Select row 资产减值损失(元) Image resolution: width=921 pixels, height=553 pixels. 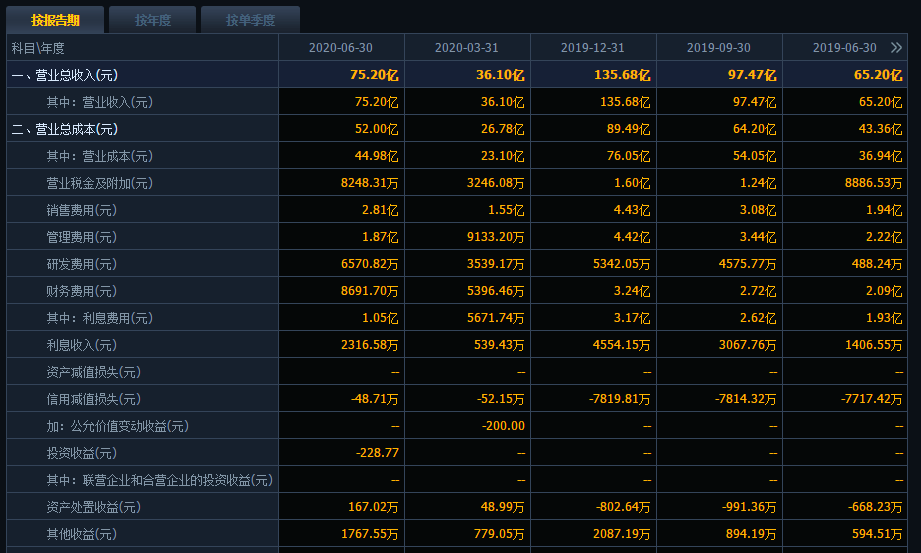(457, 372)
